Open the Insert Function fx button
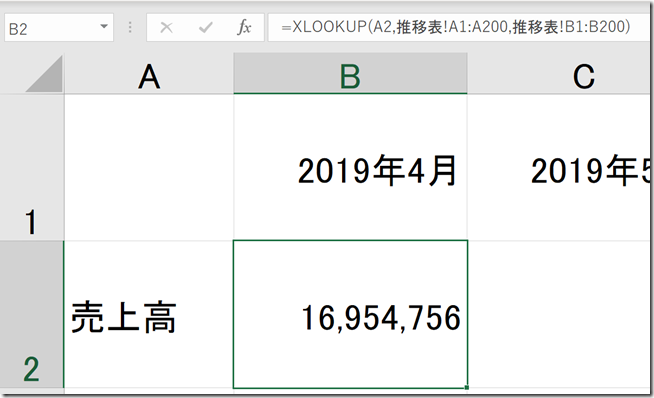Image resolution: width=654 pixels, height=398 pixels. [x=244, y=28]
